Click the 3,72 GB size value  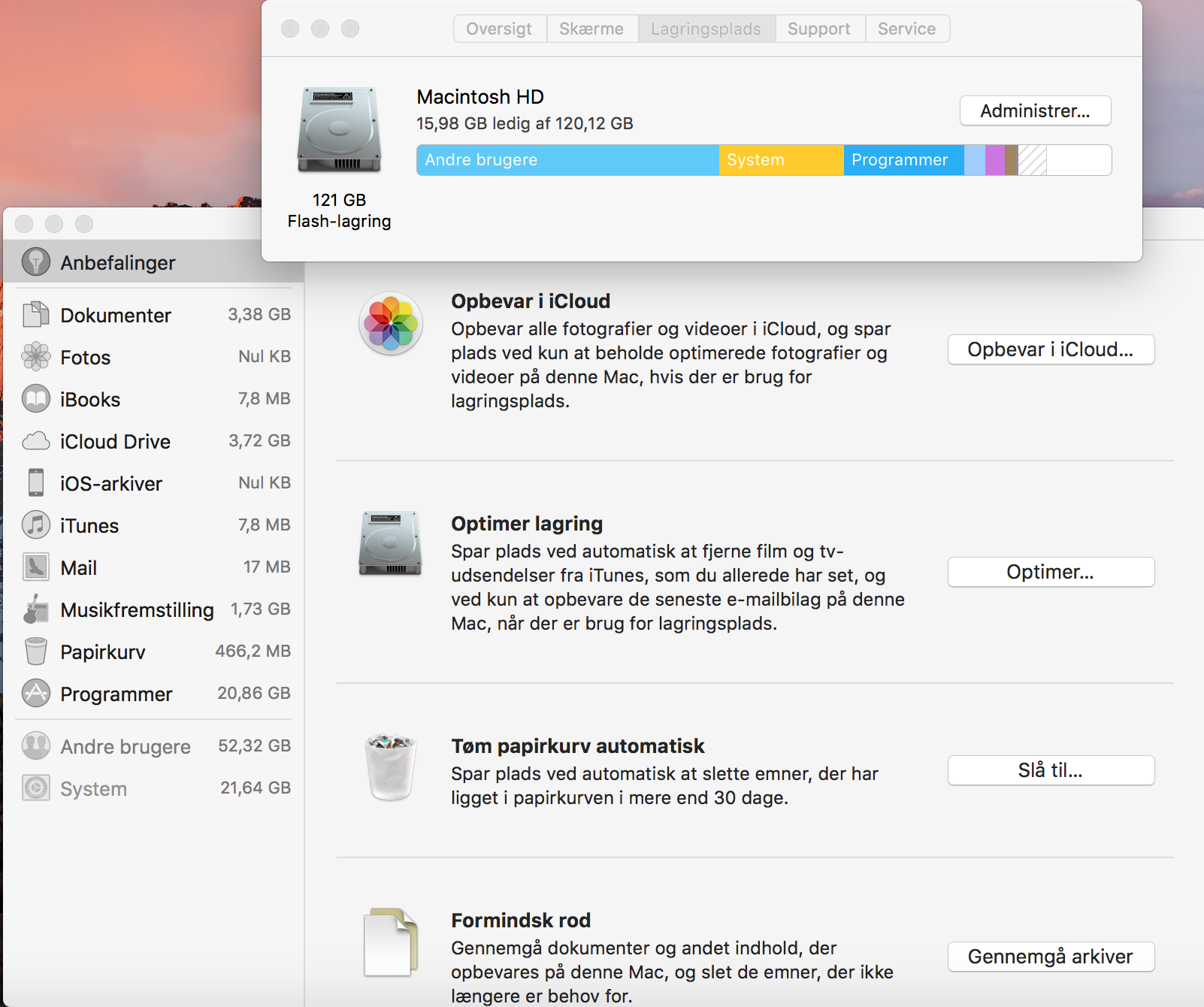(259, 441)
